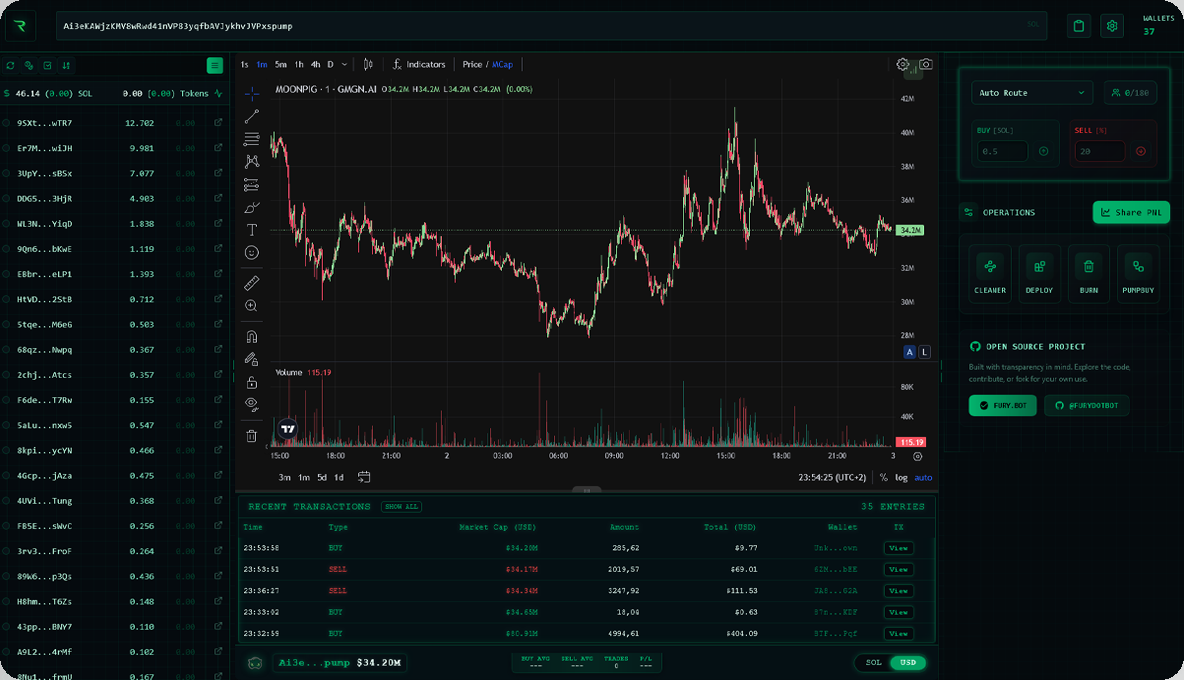The height and width of the screenshot is (680, 1184).
Task: Select the ruler measure tool
Action: click(251, 283)
